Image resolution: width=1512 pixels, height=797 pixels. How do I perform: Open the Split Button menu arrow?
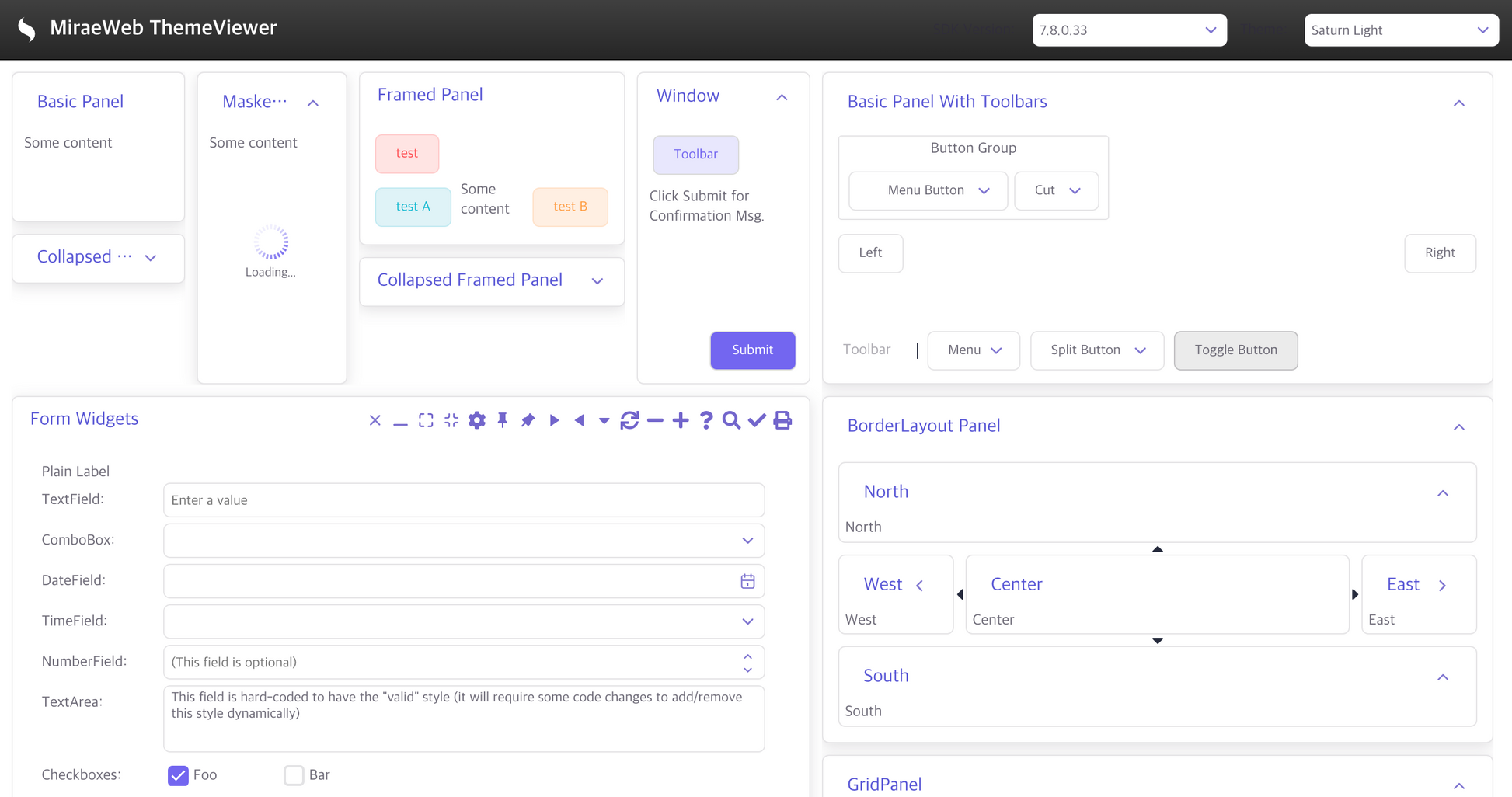[x=1141, y=350]
